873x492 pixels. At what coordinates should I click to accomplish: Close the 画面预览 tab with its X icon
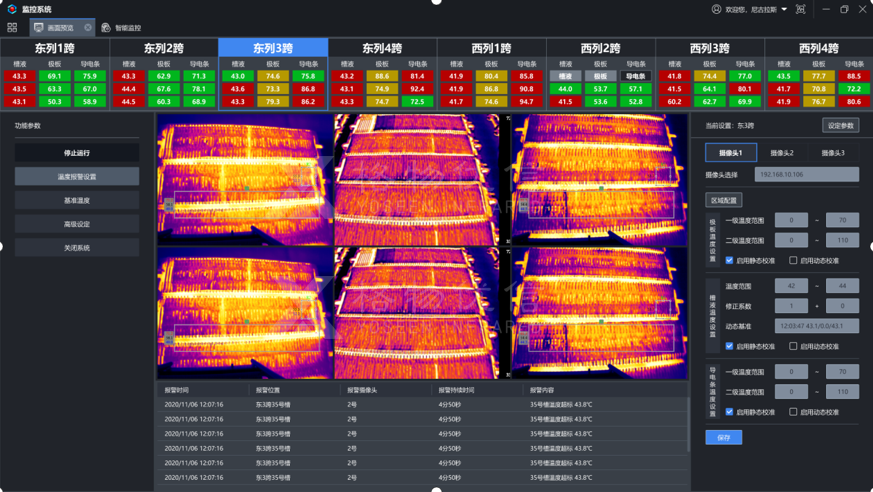(88, 28)
